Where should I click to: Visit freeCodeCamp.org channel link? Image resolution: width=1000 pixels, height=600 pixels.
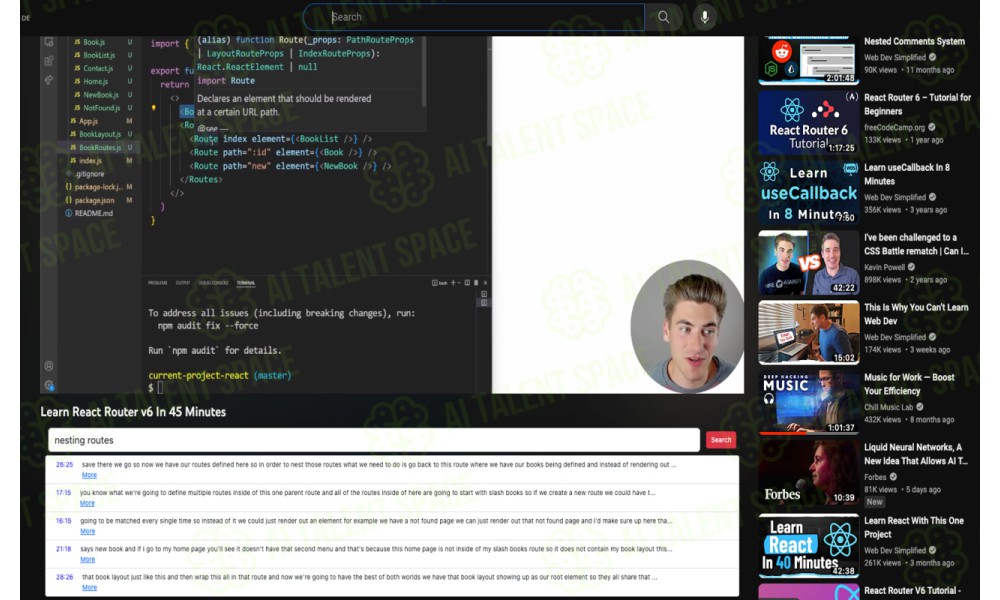click(x=894, y=128)
